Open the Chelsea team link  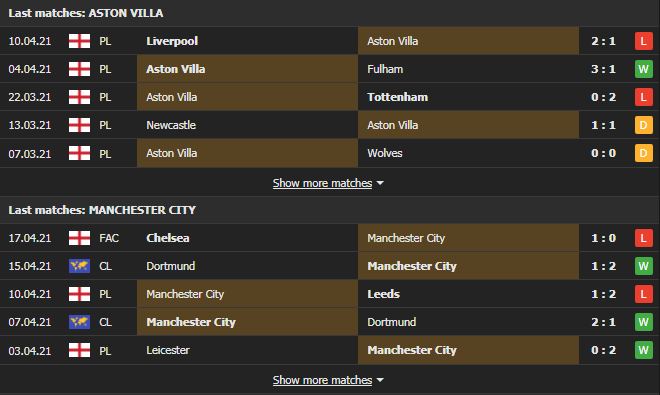coord(168,238)
